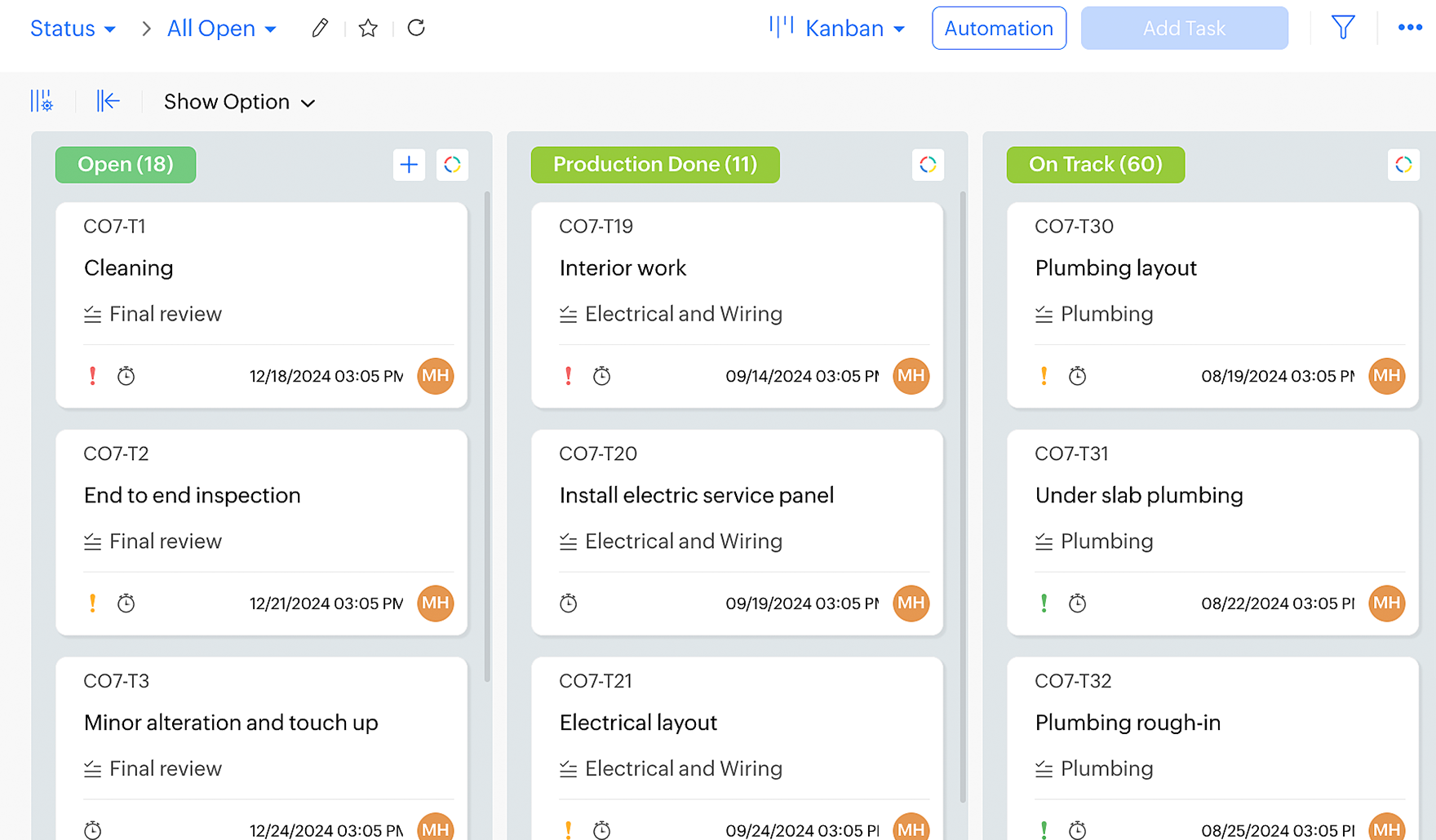Expand the Kanban view selector
Image resolution: width=1436 pixels, height=840 pixels.
pyautogui.click(x=837, y=29)
